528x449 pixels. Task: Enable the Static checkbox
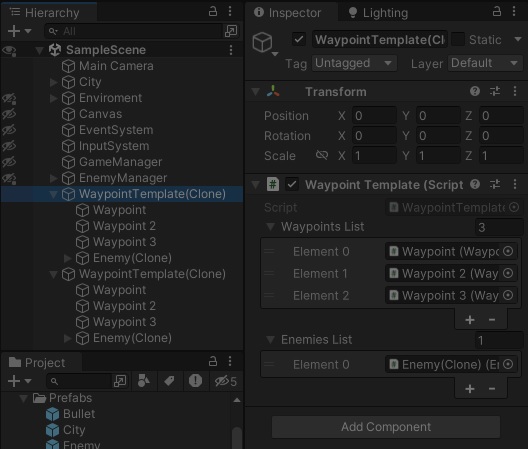point(458,39)
